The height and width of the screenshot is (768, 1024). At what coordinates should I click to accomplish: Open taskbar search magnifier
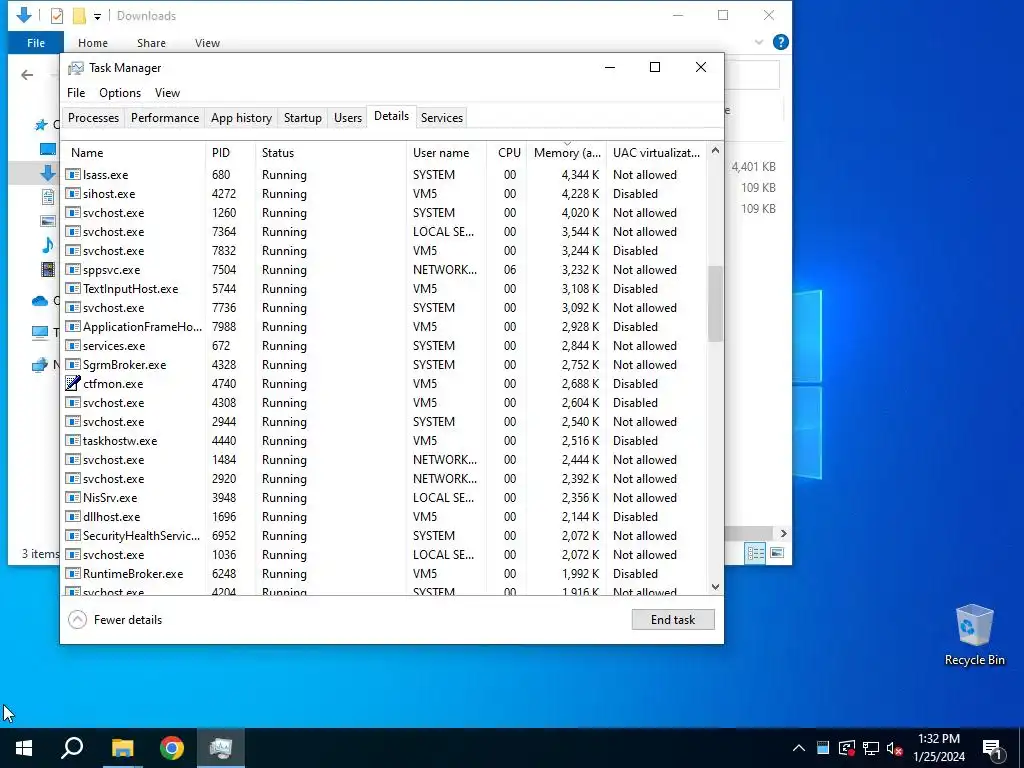[72, 748]
